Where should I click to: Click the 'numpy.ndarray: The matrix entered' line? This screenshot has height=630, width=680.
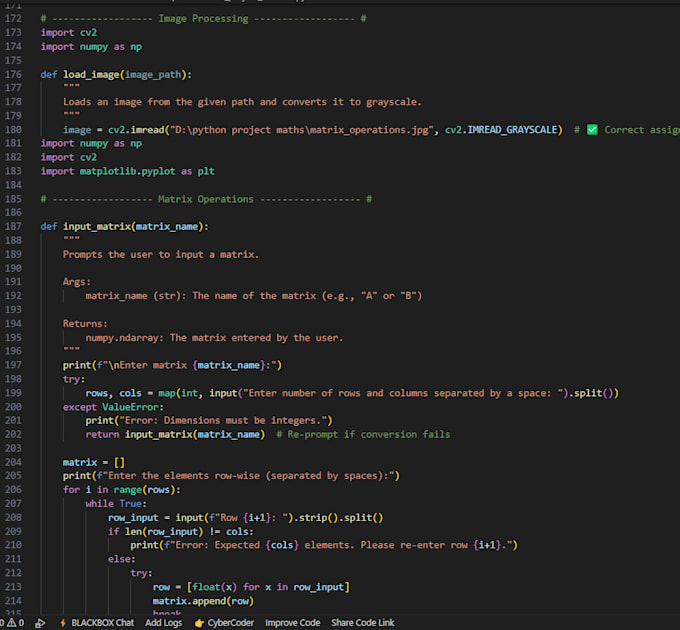214,338
